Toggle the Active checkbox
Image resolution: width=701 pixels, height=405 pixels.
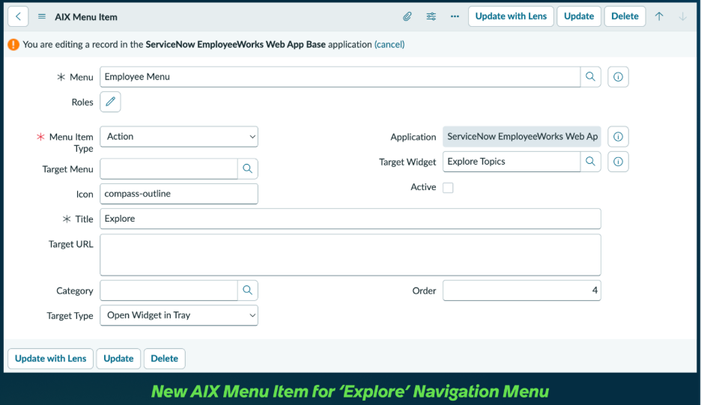pos(448,187)
